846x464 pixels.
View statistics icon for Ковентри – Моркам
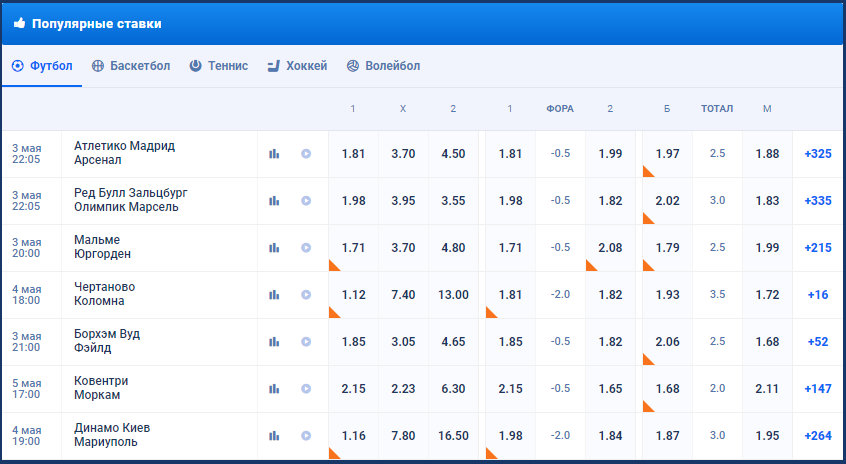coord(274,388)
